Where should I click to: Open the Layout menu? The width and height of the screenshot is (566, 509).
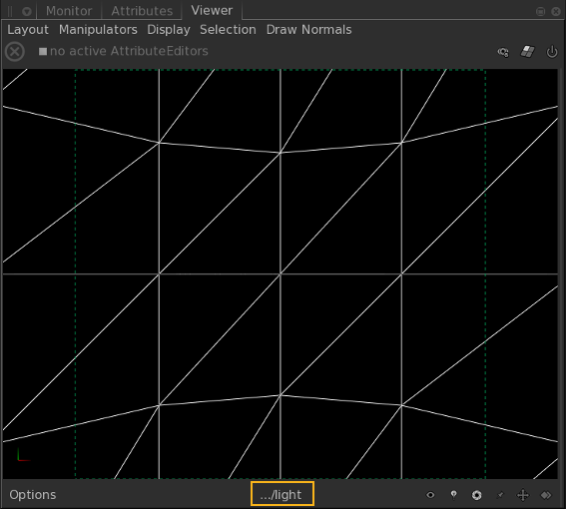[x=28, y=30]
